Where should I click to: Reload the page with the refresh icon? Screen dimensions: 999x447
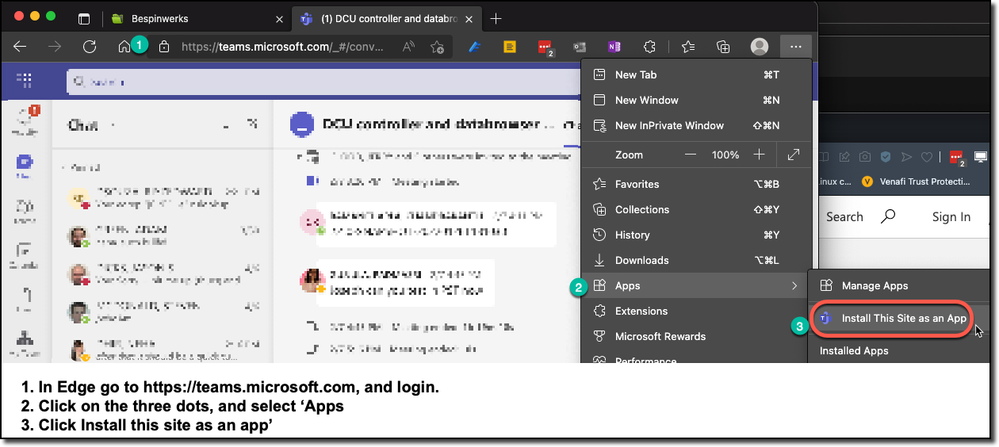click(x=90, y=46)
